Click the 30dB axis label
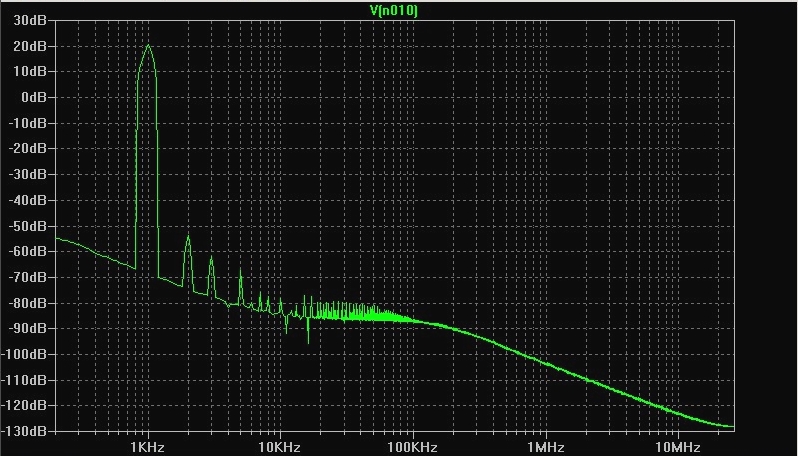 click(x=30, y=20)
